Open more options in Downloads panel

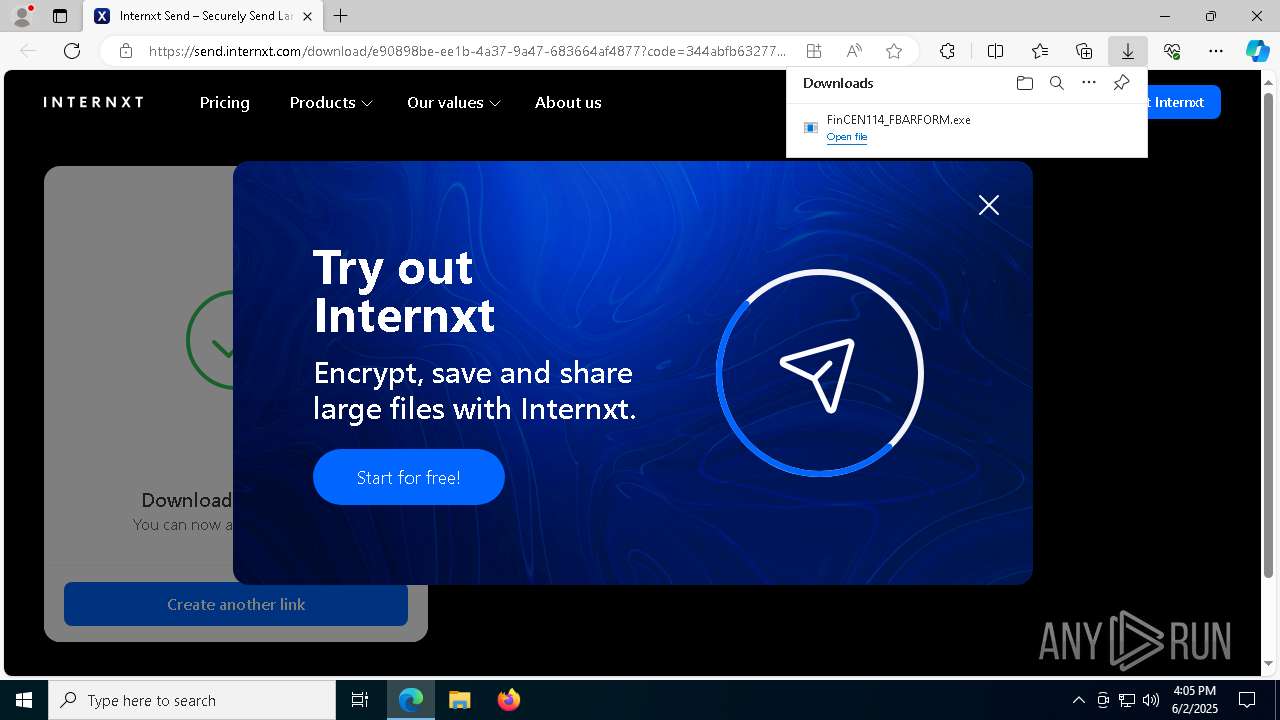point(1089,83)
